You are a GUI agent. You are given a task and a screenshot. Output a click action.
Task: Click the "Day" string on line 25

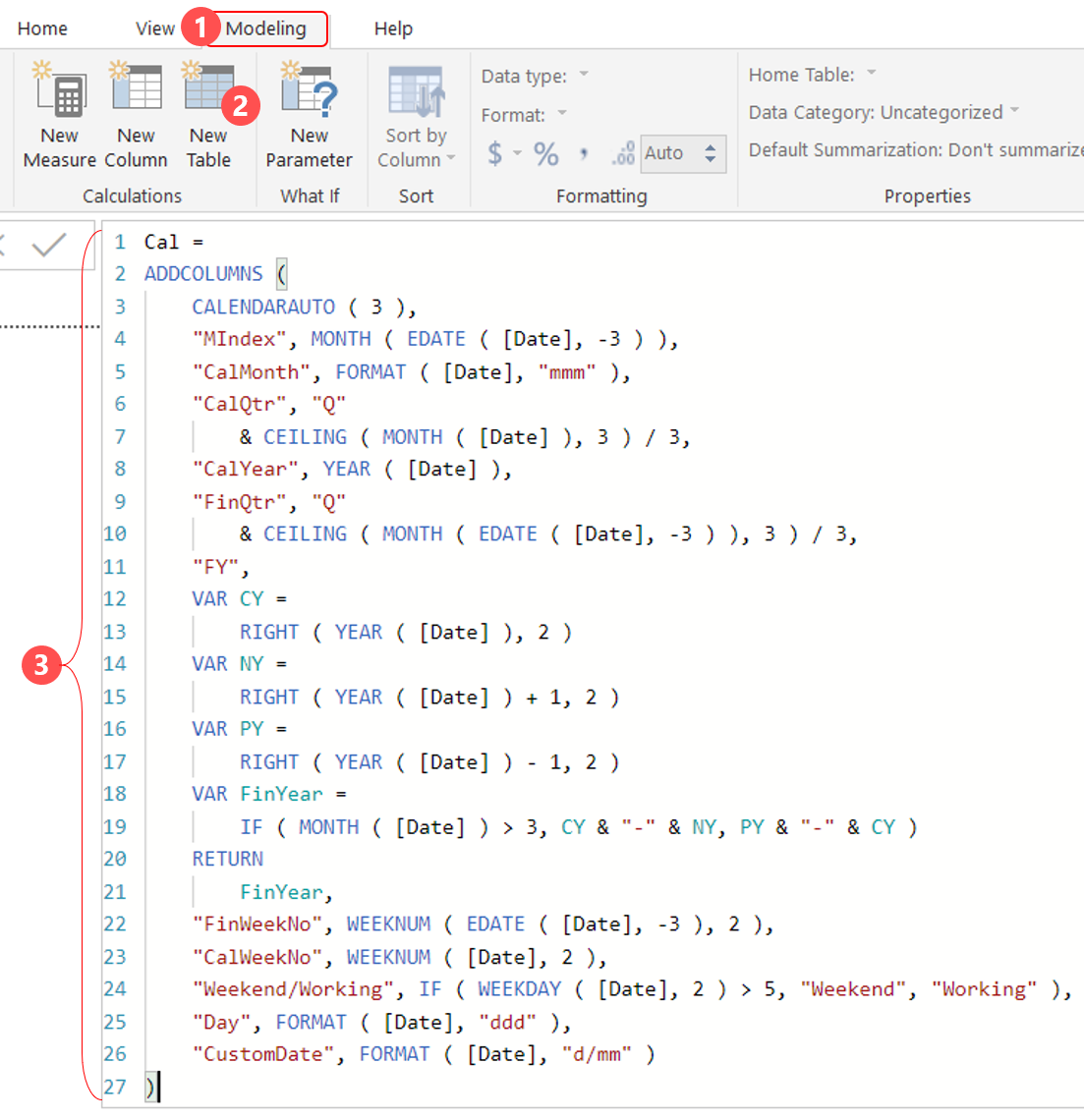(x=221, y=1022)
